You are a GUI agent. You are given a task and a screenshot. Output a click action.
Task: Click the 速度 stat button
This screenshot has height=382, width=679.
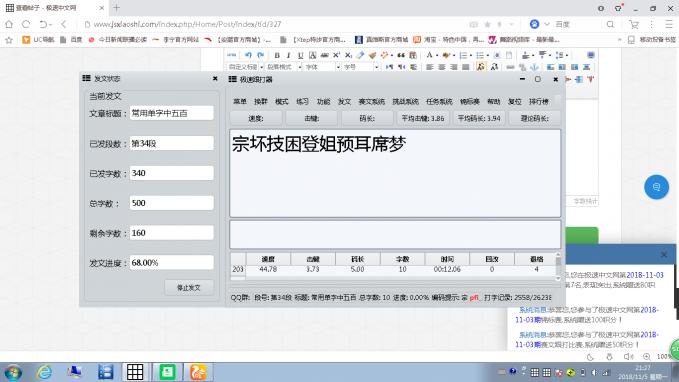[x=256, y=118]
